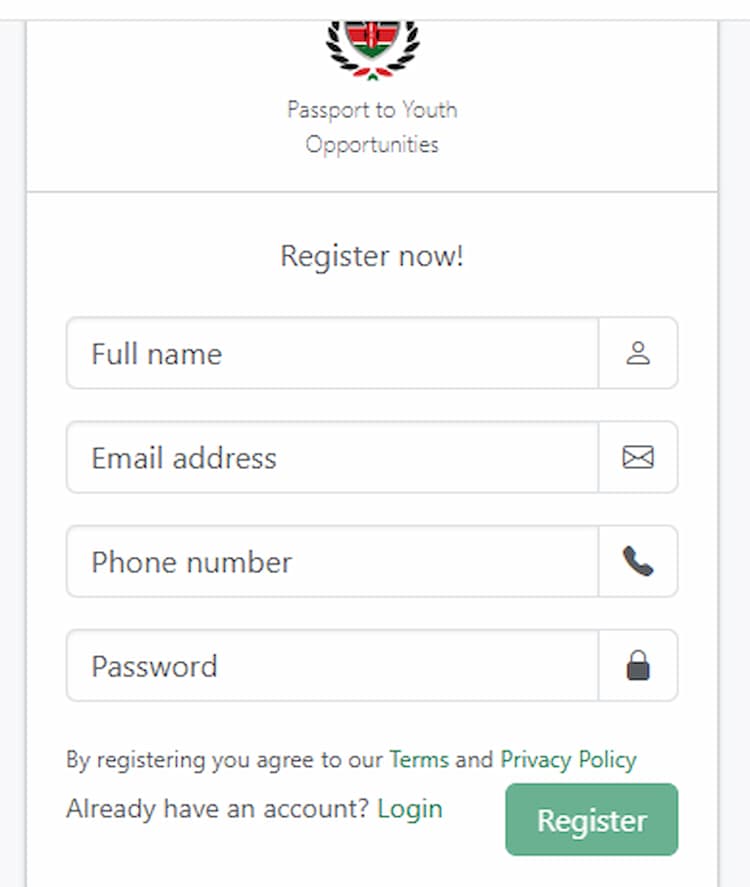Click the Login link for existing accounts
Viewport: 750px width, 887px height.
[412, 808]
